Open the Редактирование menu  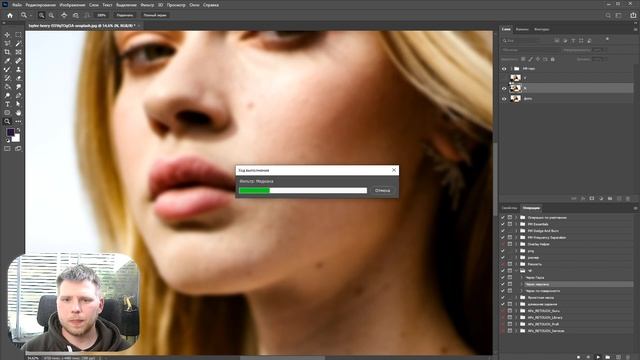41,5
